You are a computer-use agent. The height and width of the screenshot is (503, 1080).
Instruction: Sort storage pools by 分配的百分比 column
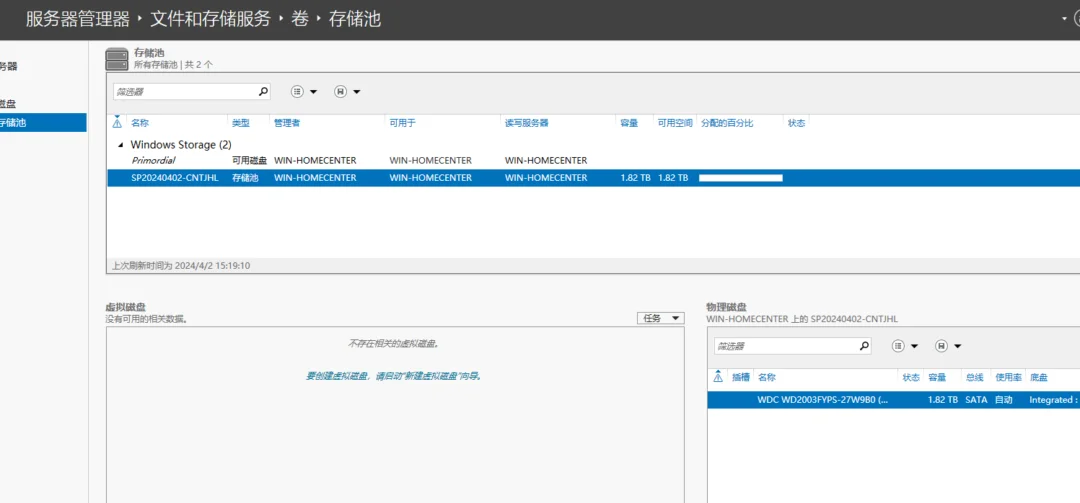pos(727,123)
